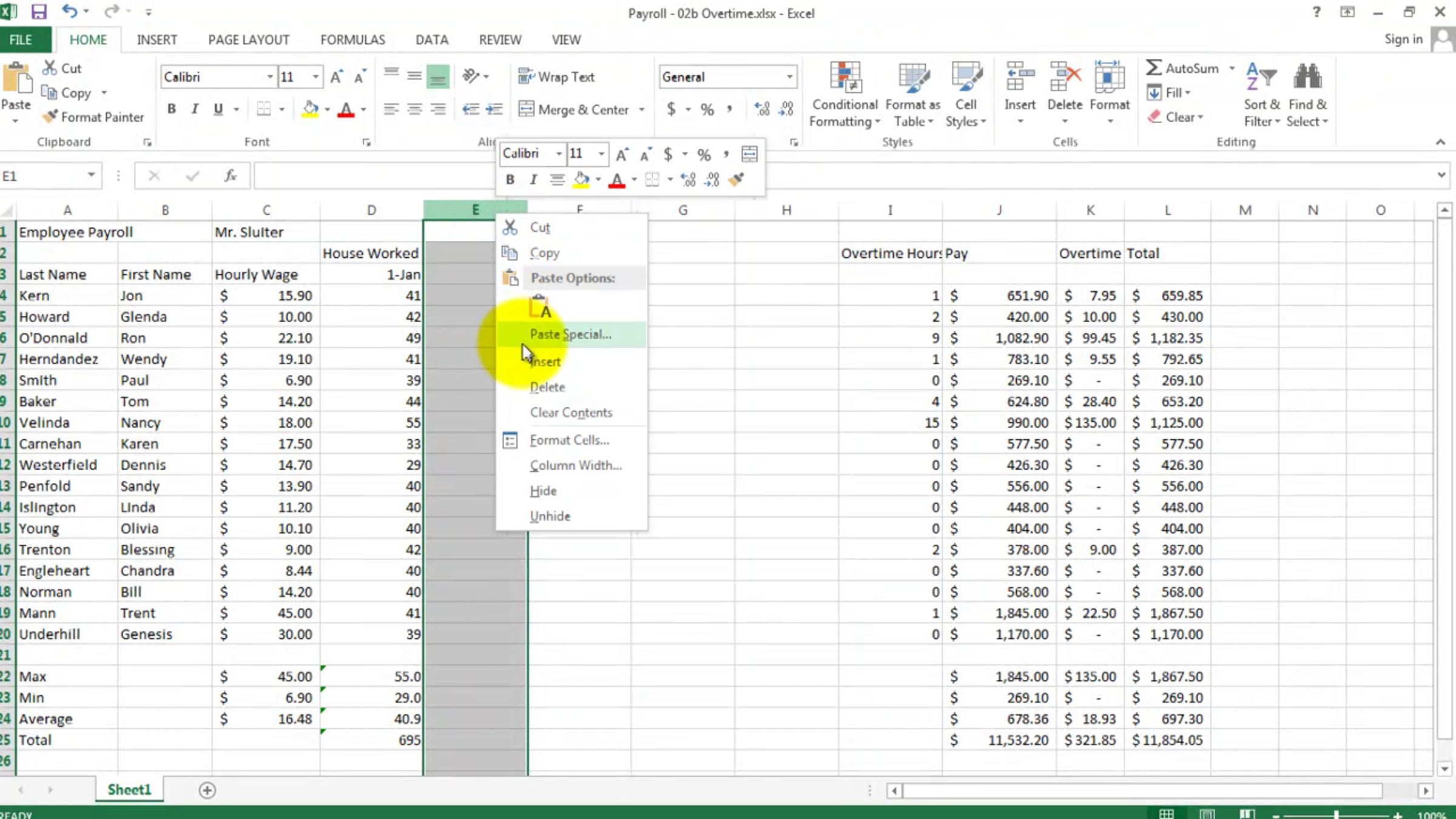Image resolution: width=1456 pixels, height=819 pixels.
Task: Toggle align left in ribbon
Action: tap(391, 109)
